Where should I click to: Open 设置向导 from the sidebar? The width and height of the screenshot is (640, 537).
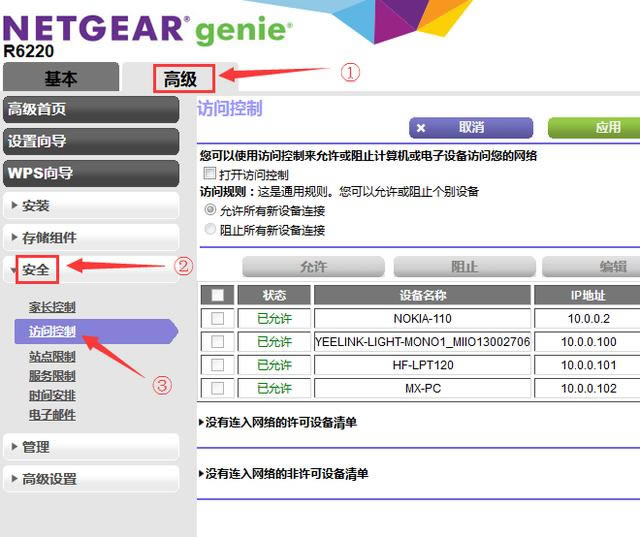(90, 141)
